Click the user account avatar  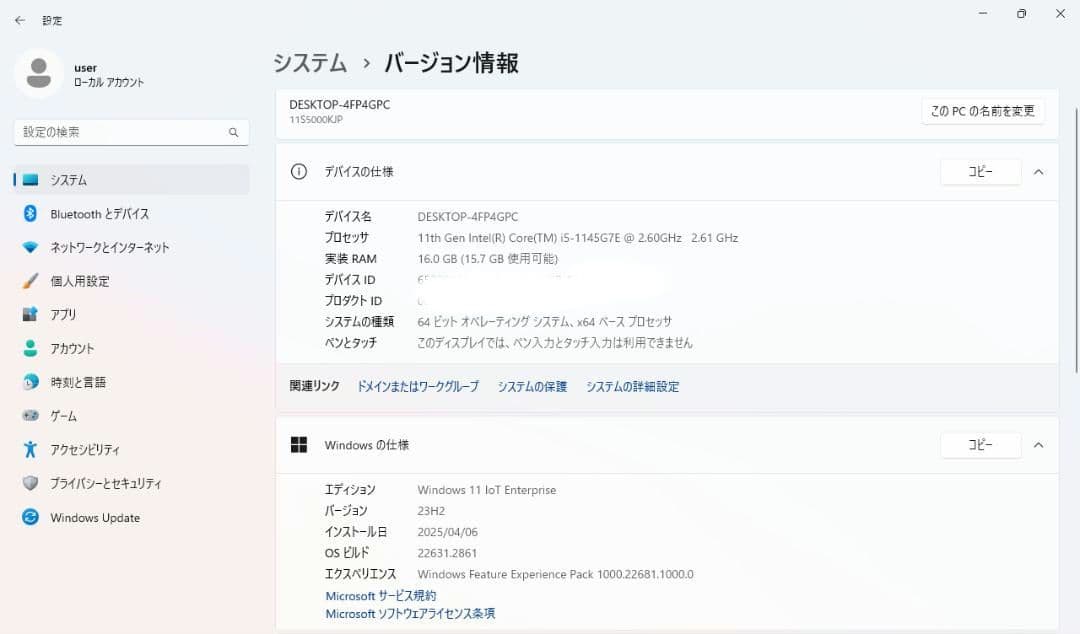(x=40, y=73)
